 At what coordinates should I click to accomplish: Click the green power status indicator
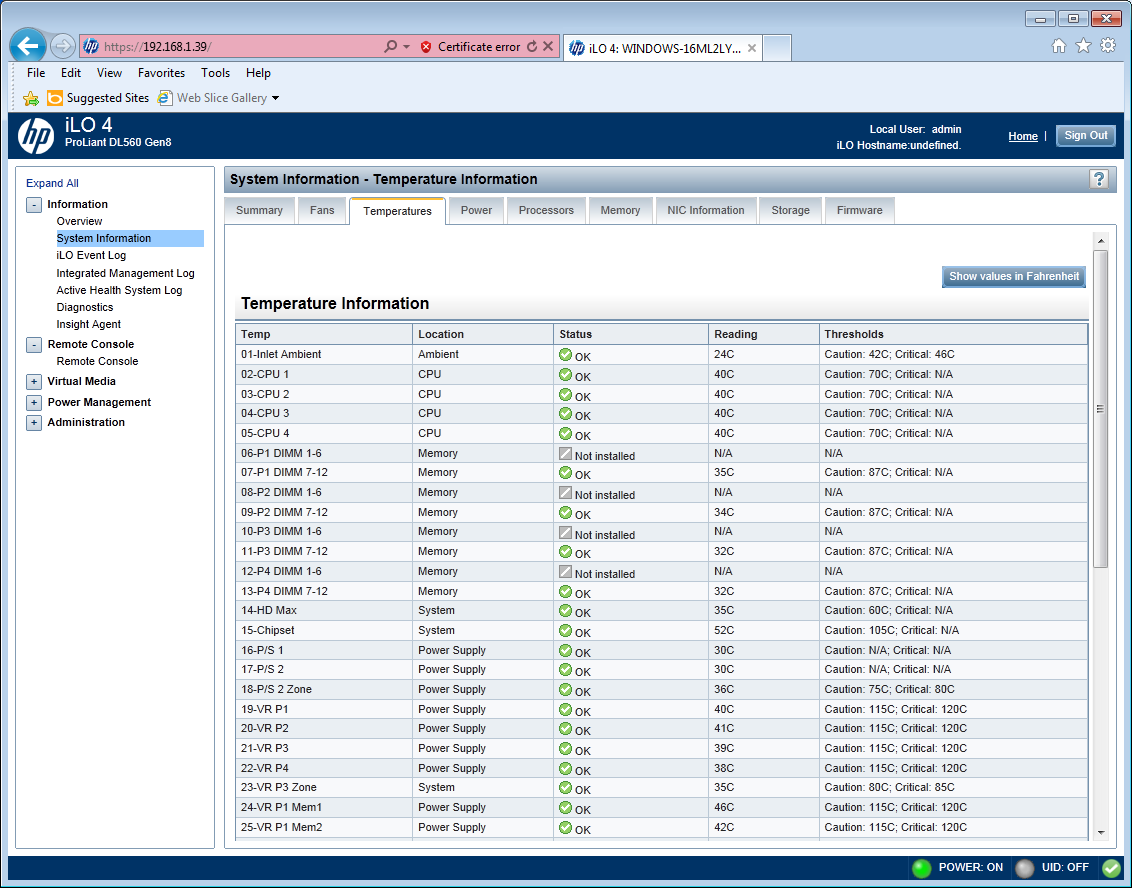pos(921,868)
